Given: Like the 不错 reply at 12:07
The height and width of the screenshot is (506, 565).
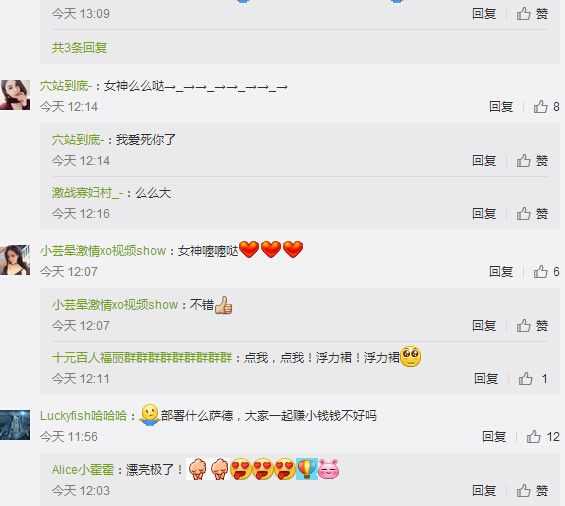Looking at the screenshot, I should pyautogui.click(x=532, y=326).
